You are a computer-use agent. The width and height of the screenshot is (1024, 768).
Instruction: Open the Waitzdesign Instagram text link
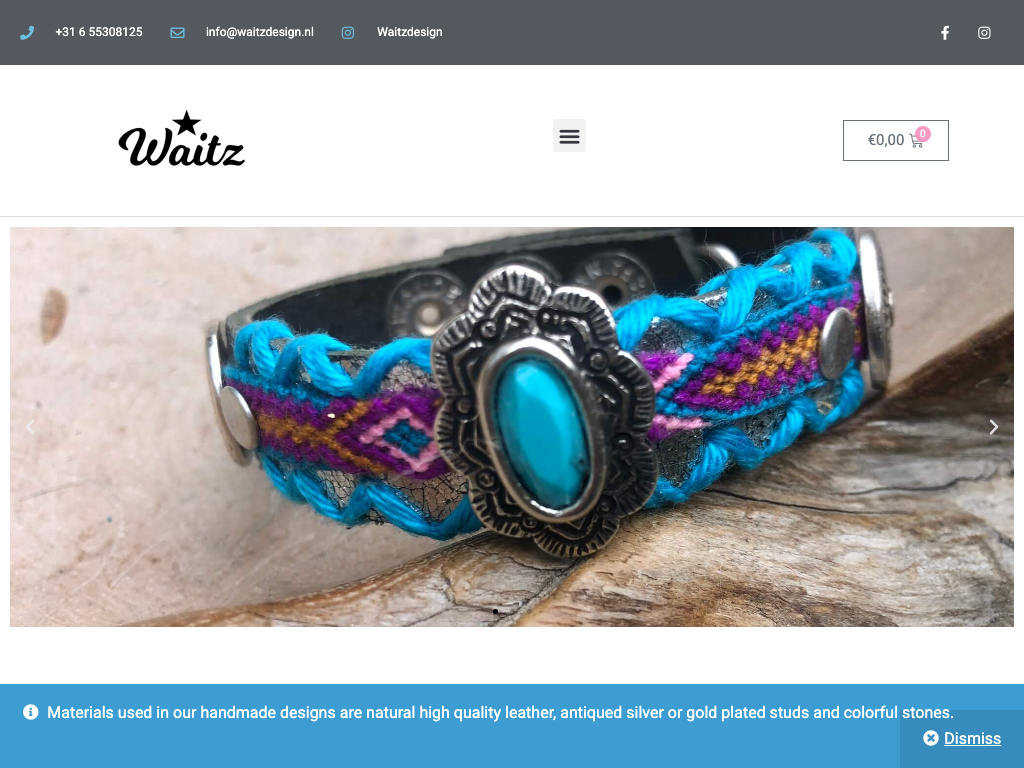tap(409, 32)
